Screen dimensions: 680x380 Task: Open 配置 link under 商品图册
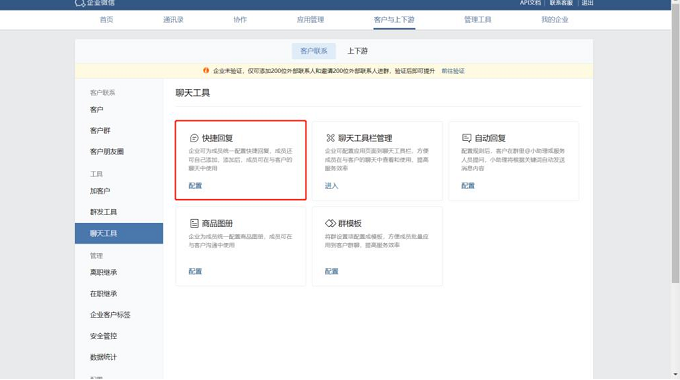click(195, 271)
